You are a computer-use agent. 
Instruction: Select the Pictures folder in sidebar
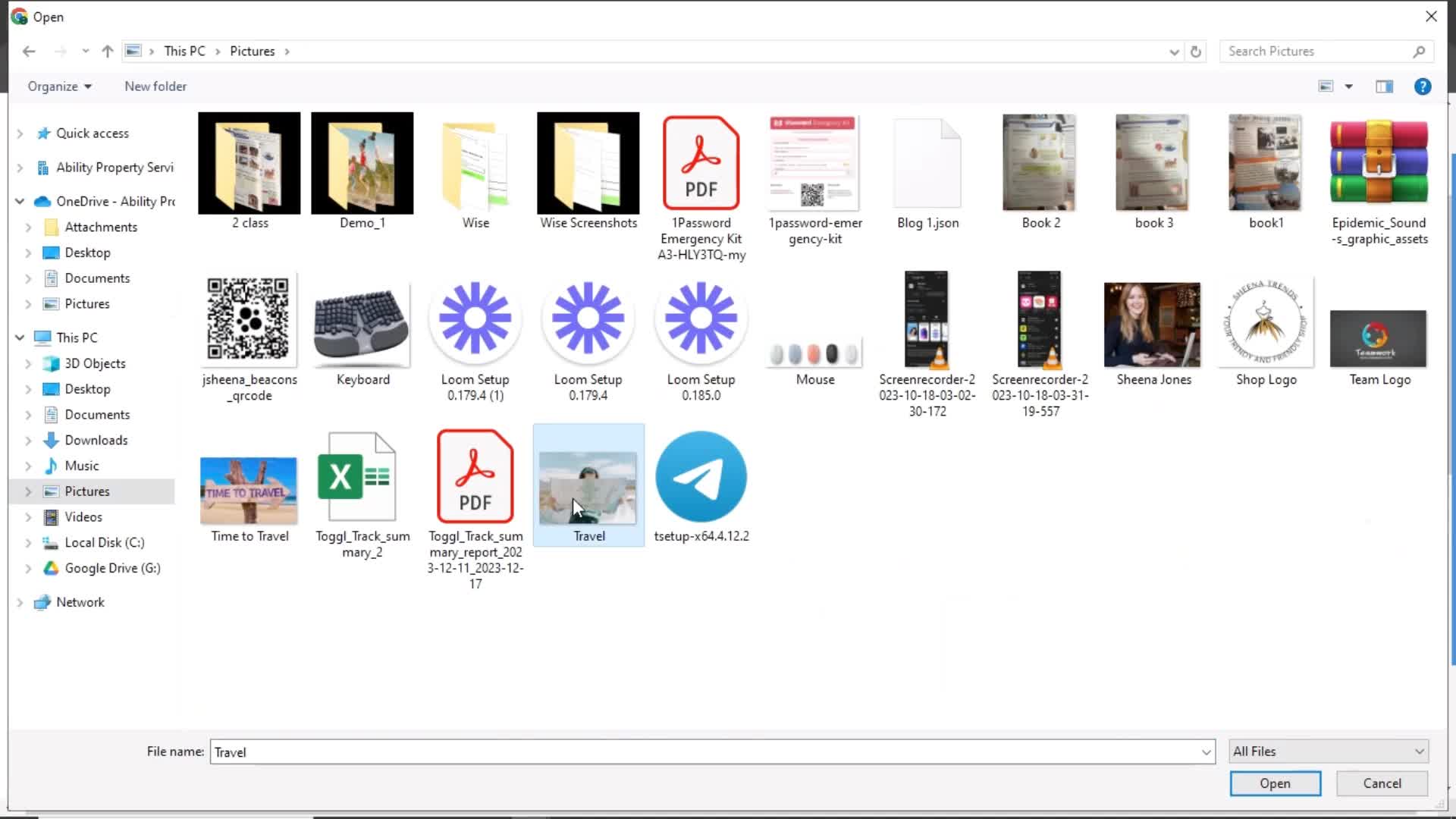(x=87, y=491)
